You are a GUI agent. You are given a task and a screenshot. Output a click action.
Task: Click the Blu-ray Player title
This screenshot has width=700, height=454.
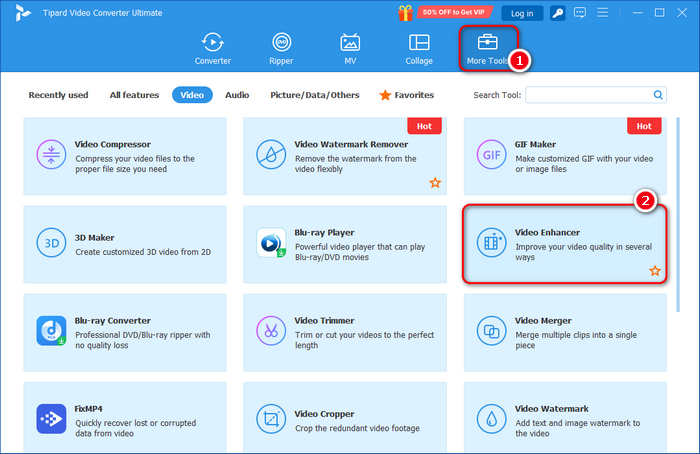point(324,233)
